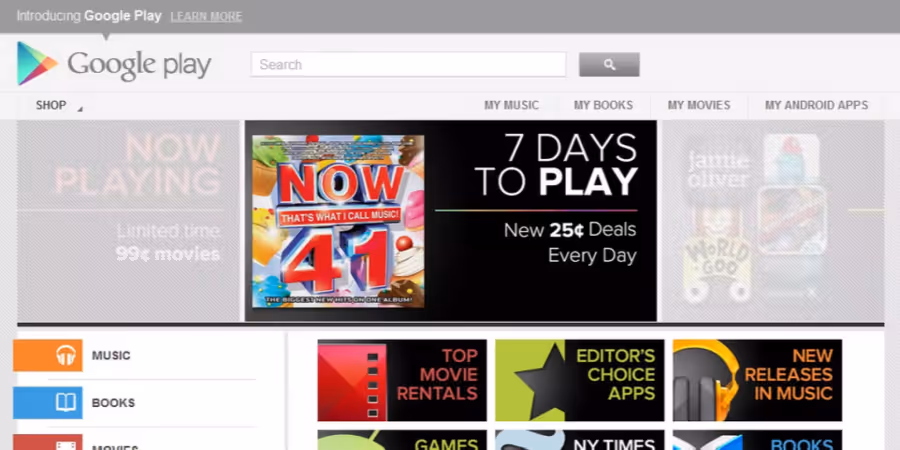Select BOOKS in the category sidebar
This screenshot has width=900, height=450.
113,403
